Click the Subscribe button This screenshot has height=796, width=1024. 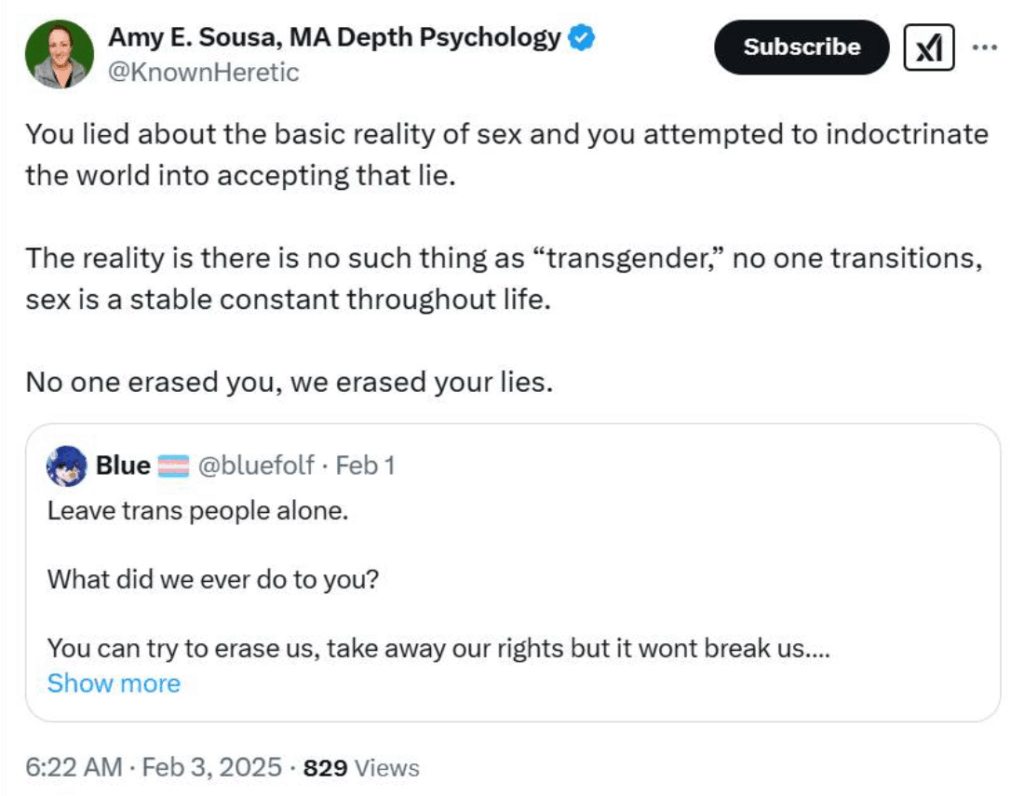[801, 47]
